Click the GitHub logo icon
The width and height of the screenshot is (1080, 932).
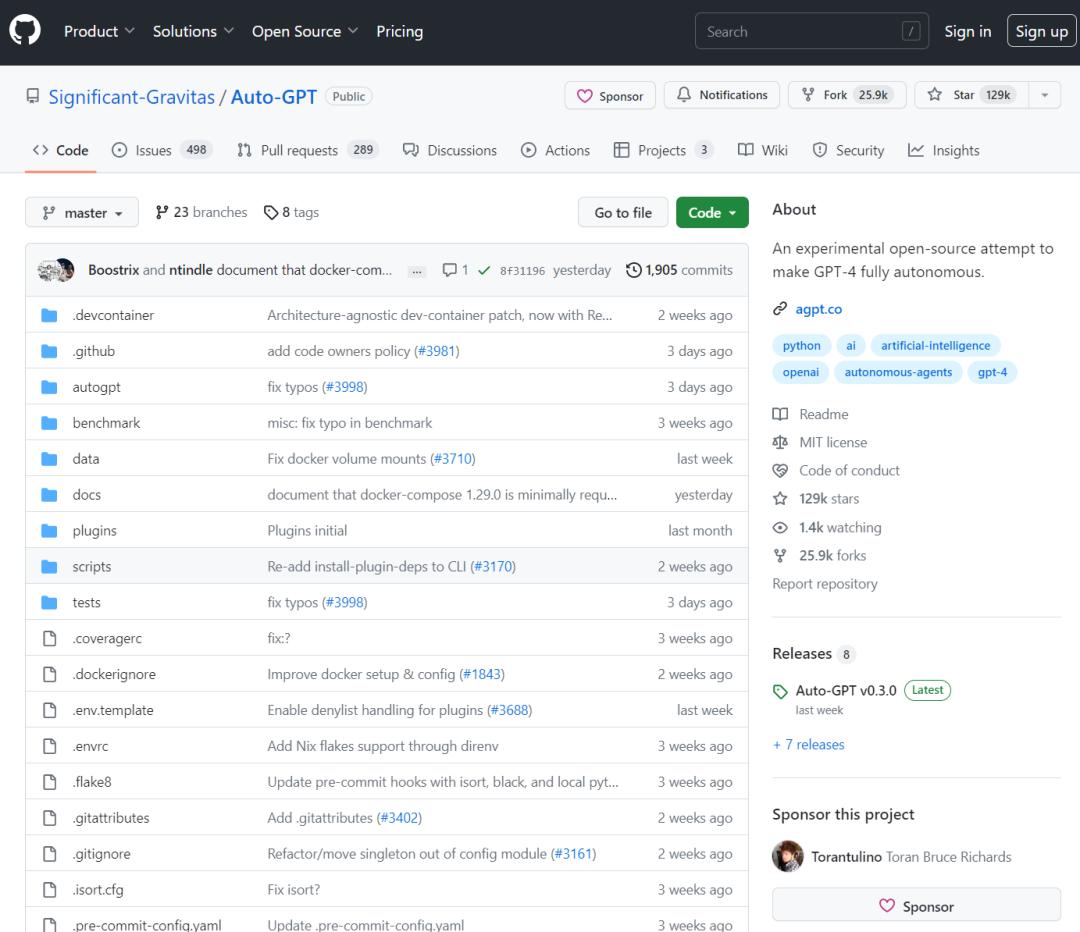[25, 31]
